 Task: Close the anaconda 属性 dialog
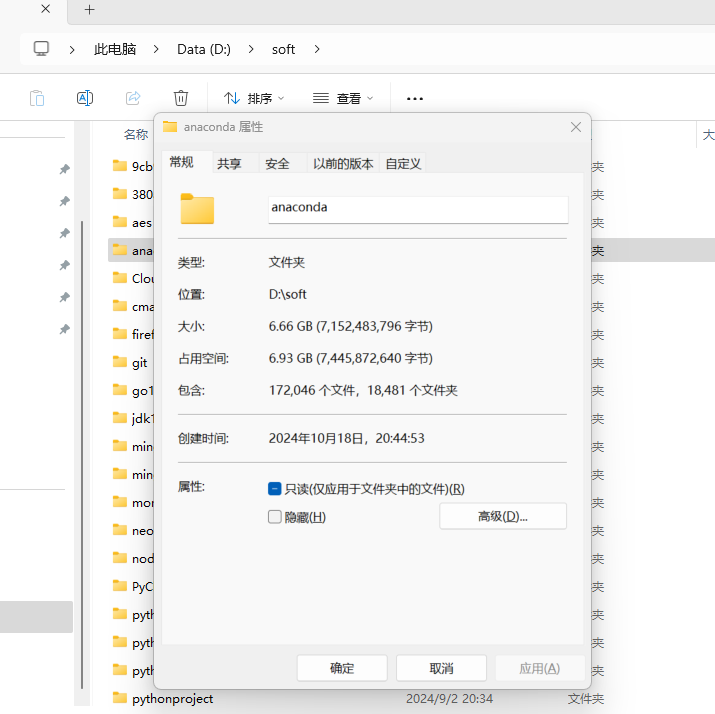(x=576, y=127)
